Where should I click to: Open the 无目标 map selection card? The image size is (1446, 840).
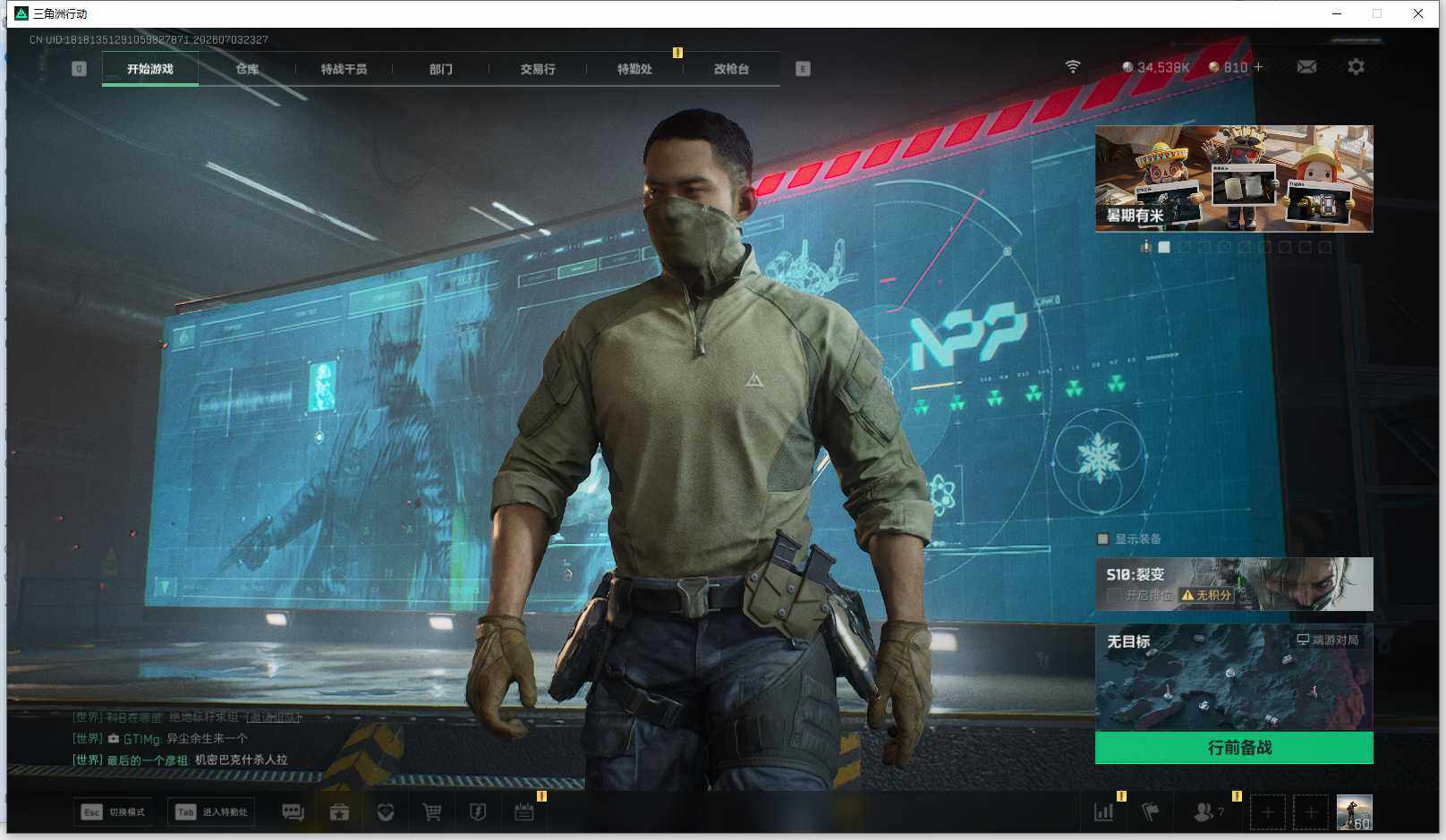[x=1234, y=677]
